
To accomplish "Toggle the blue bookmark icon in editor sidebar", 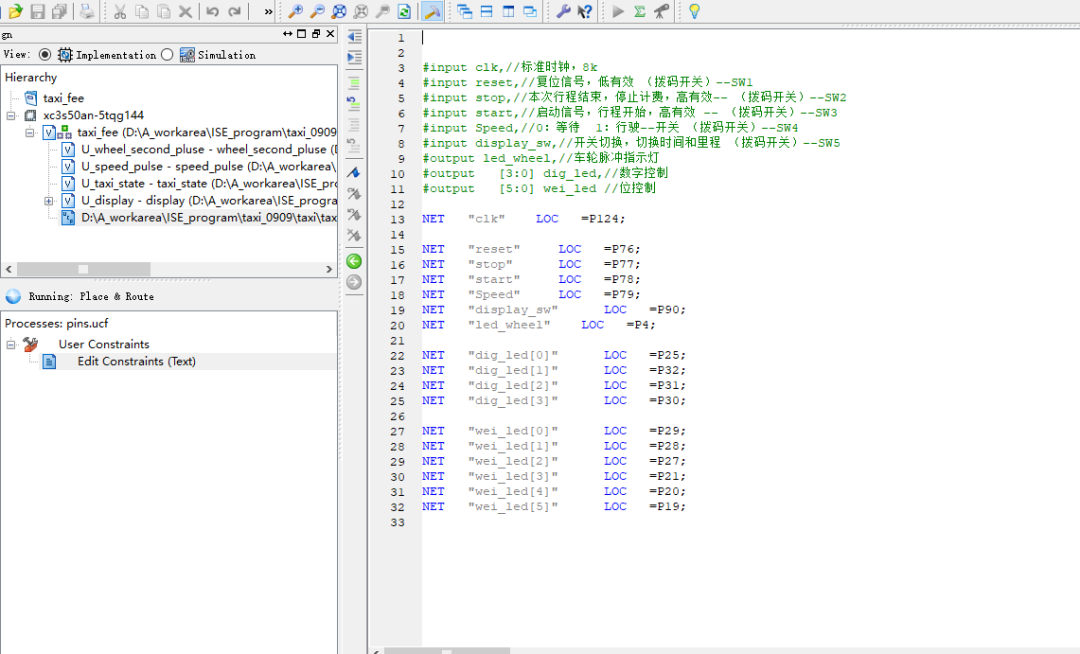I will click(x=354, y=173).
